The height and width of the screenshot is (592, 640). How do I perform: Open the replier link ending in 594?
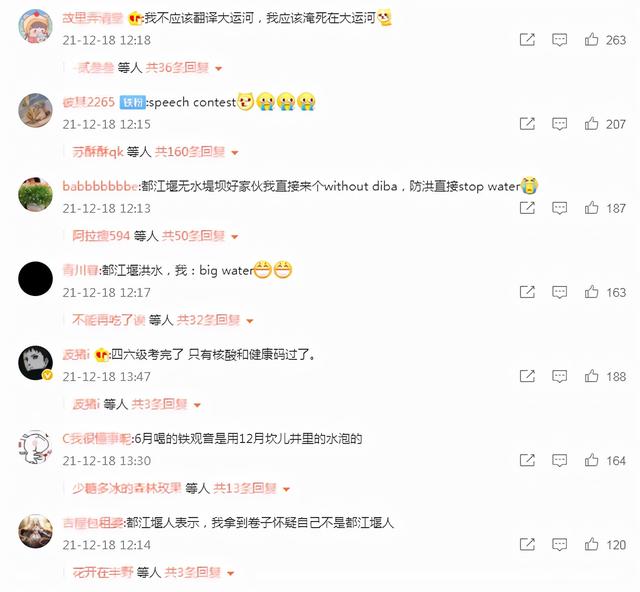pos(101,236)
